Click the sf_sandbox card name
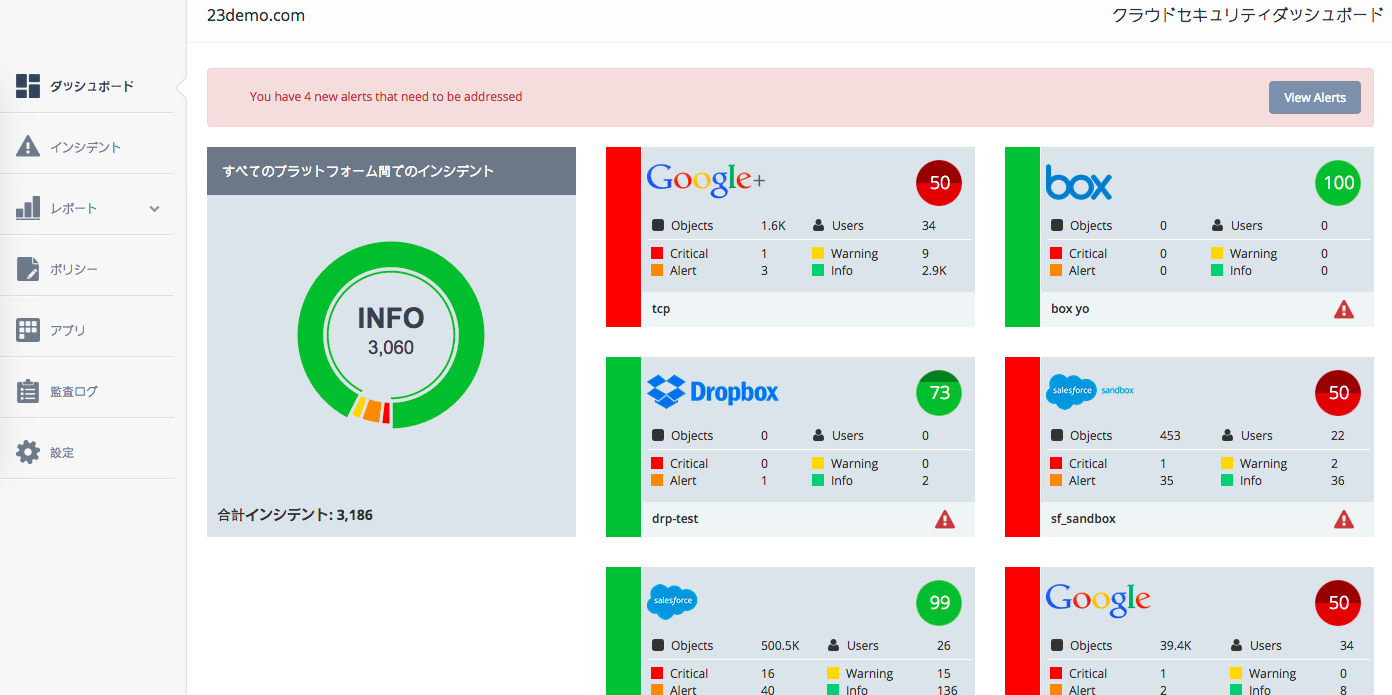 1083,519
